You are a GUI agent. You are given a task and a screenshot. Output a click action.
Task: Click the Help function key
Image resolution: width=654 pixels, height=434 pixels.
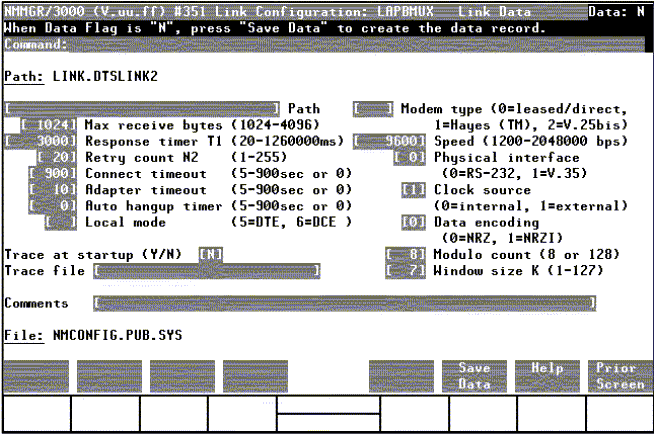coord(547,376)
